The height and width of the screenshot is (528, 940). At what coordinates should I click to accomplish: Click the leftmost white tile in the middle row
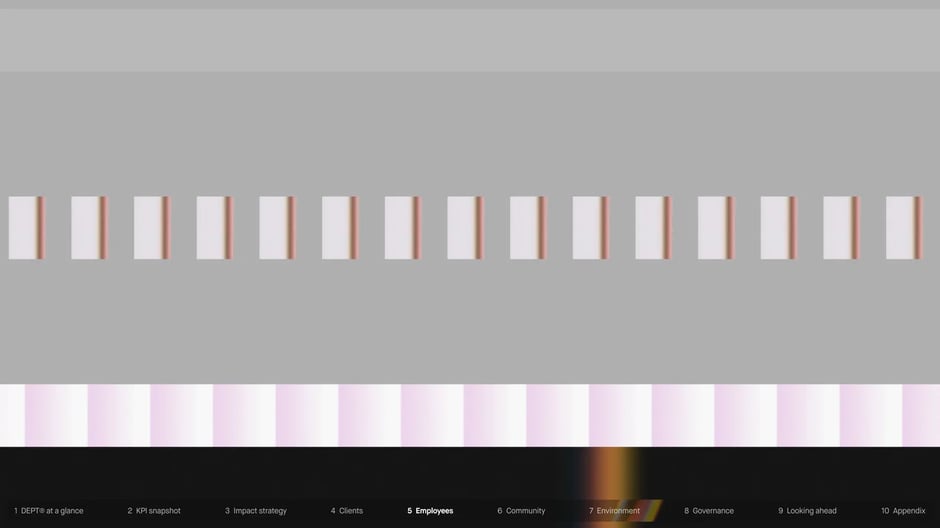click(26, 228)
